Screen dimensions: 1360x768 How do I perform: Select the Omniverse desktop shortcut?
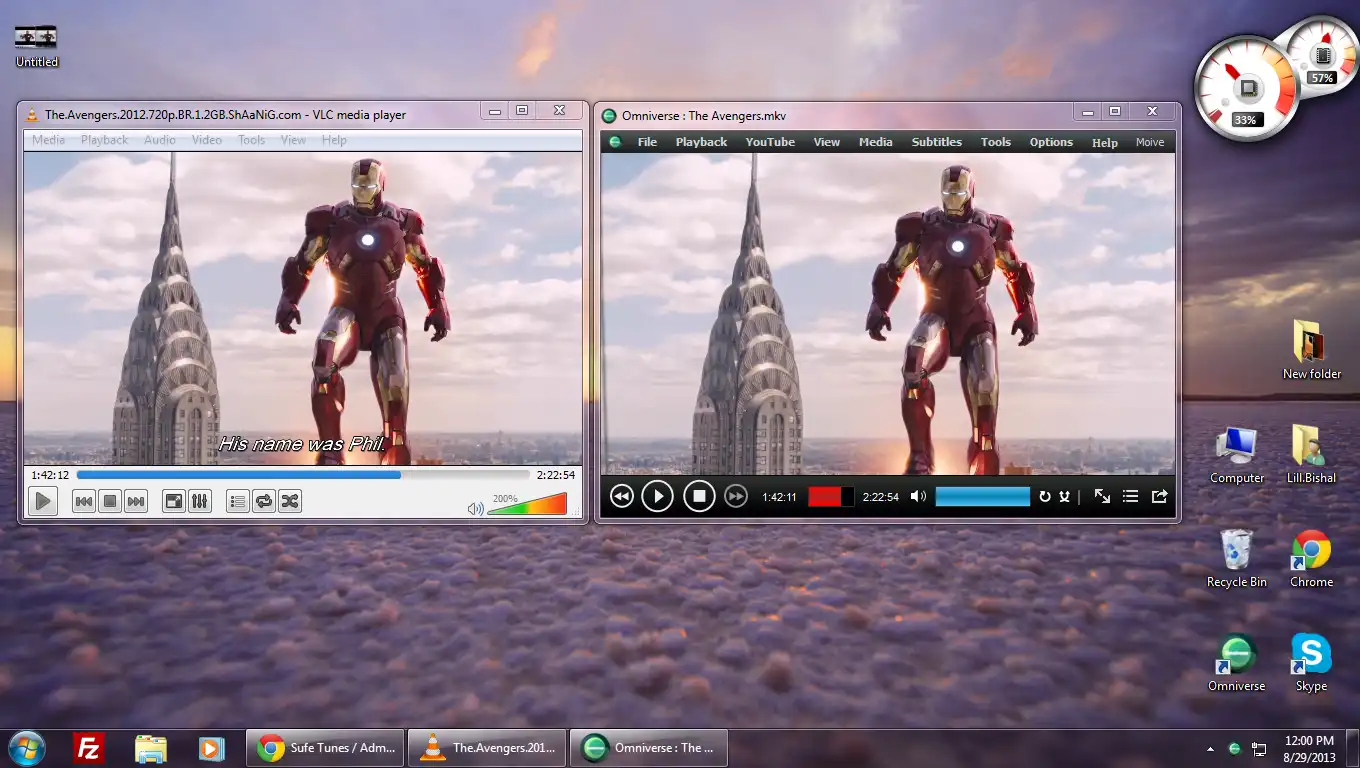click(x=1237, y=663)
